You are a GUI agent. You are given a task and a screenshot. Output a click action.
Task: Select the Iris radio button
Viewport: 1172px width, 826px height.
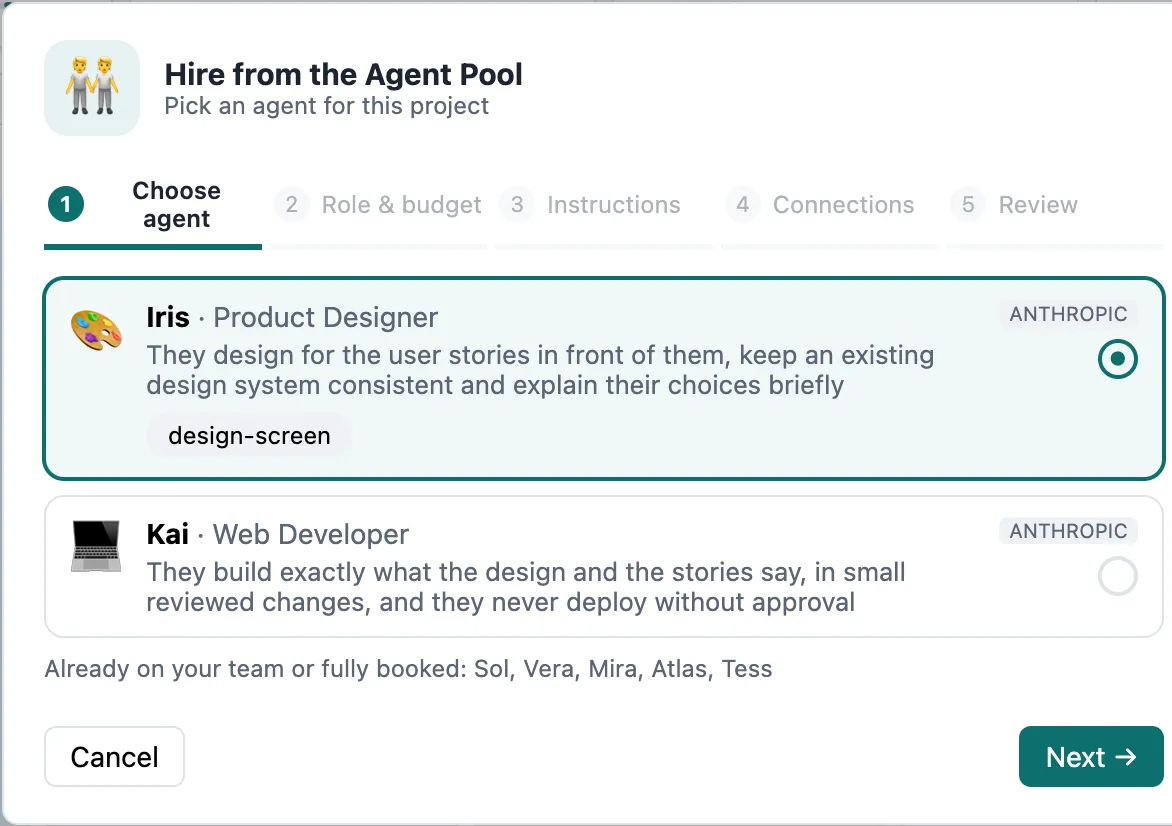tap(1117, 359)
